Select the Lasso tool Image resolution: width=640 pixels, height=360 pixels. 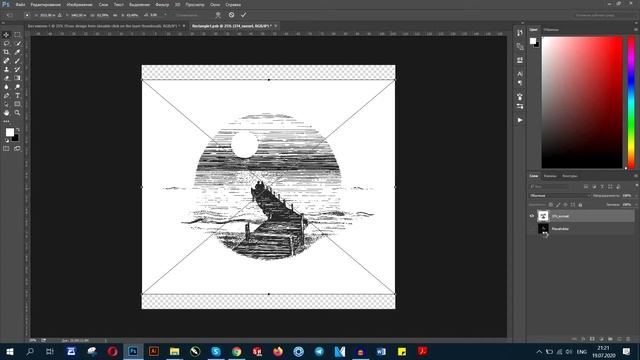tap(6, 43)
